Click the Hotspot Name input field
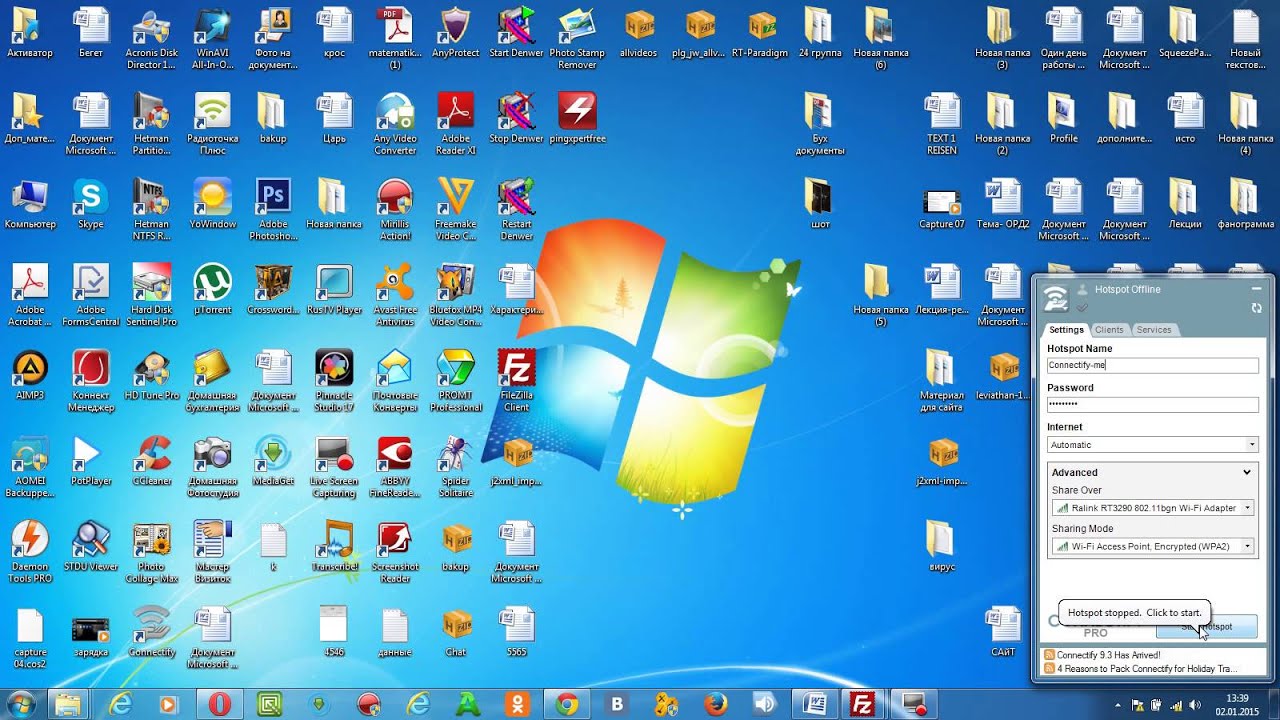Viewport: 1280px width, 720px height. tap(1153, 365)
